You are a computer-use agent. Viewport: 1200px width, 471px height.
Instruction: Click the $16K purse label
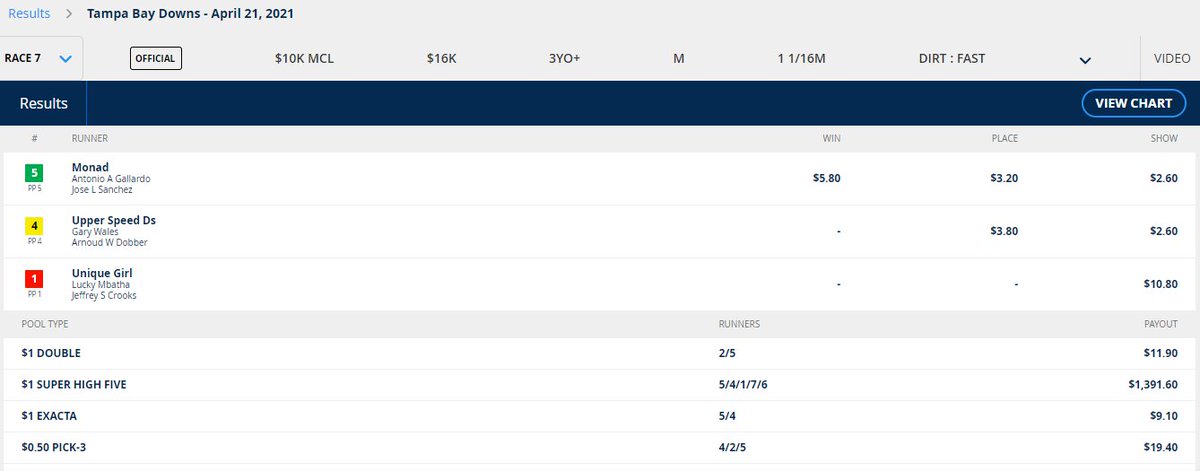(441, 58)
